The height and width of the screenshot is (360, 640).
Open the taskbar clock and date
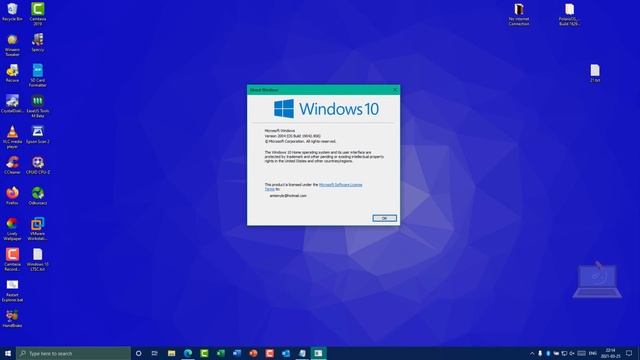[x=610, y=353]
